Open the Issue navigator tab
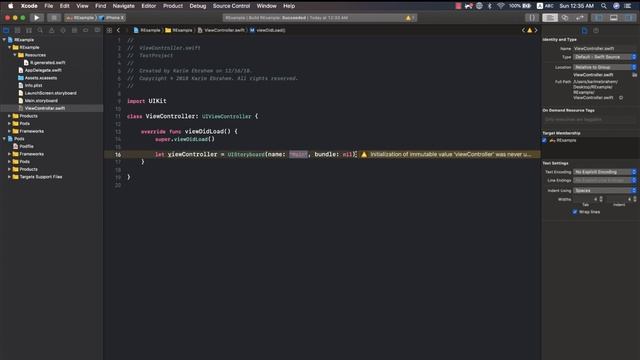The height and width of the screenshot is (360, 640). (51, 30)
